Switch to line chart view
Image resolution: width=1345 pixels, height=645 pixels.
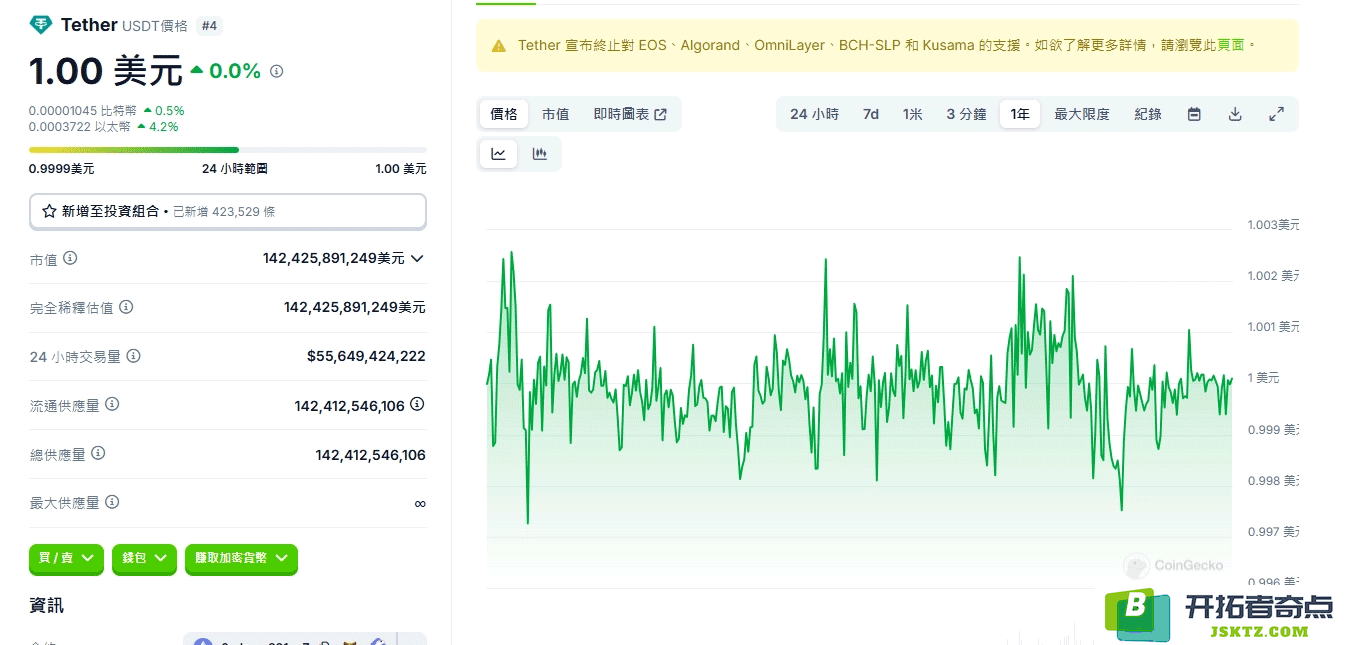tap(498, 154)
